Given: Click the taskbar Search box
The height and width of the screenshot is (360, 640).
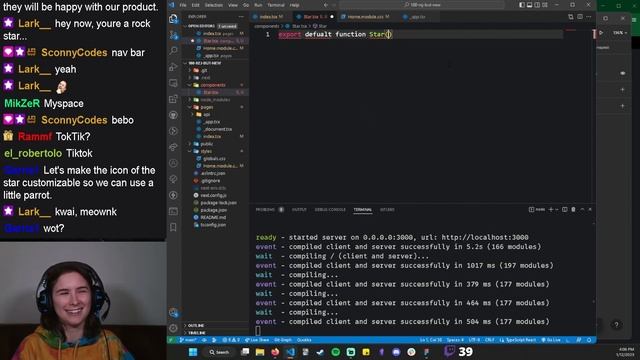Looking at the screenshot, I should click(220, 352).
